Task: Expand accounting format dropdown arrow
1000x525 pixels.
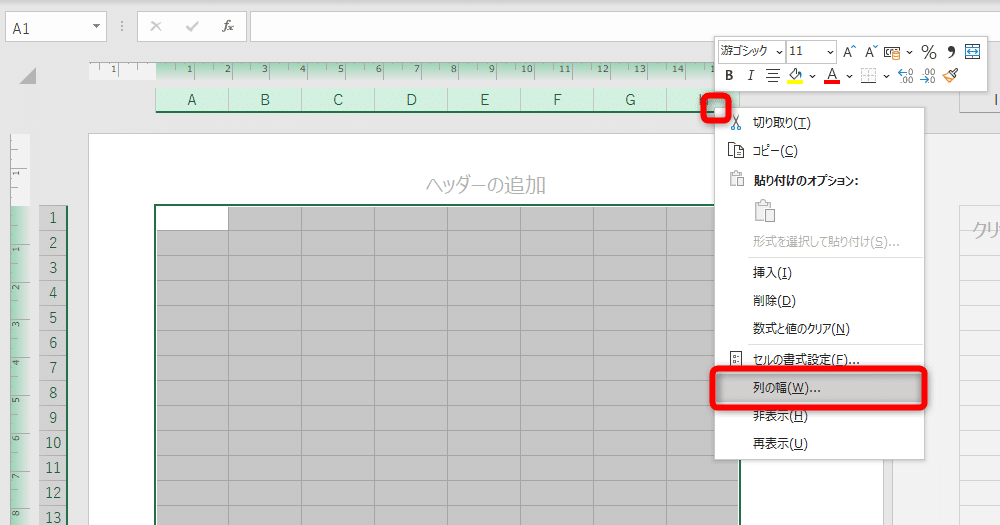Action: click(909, 52)
